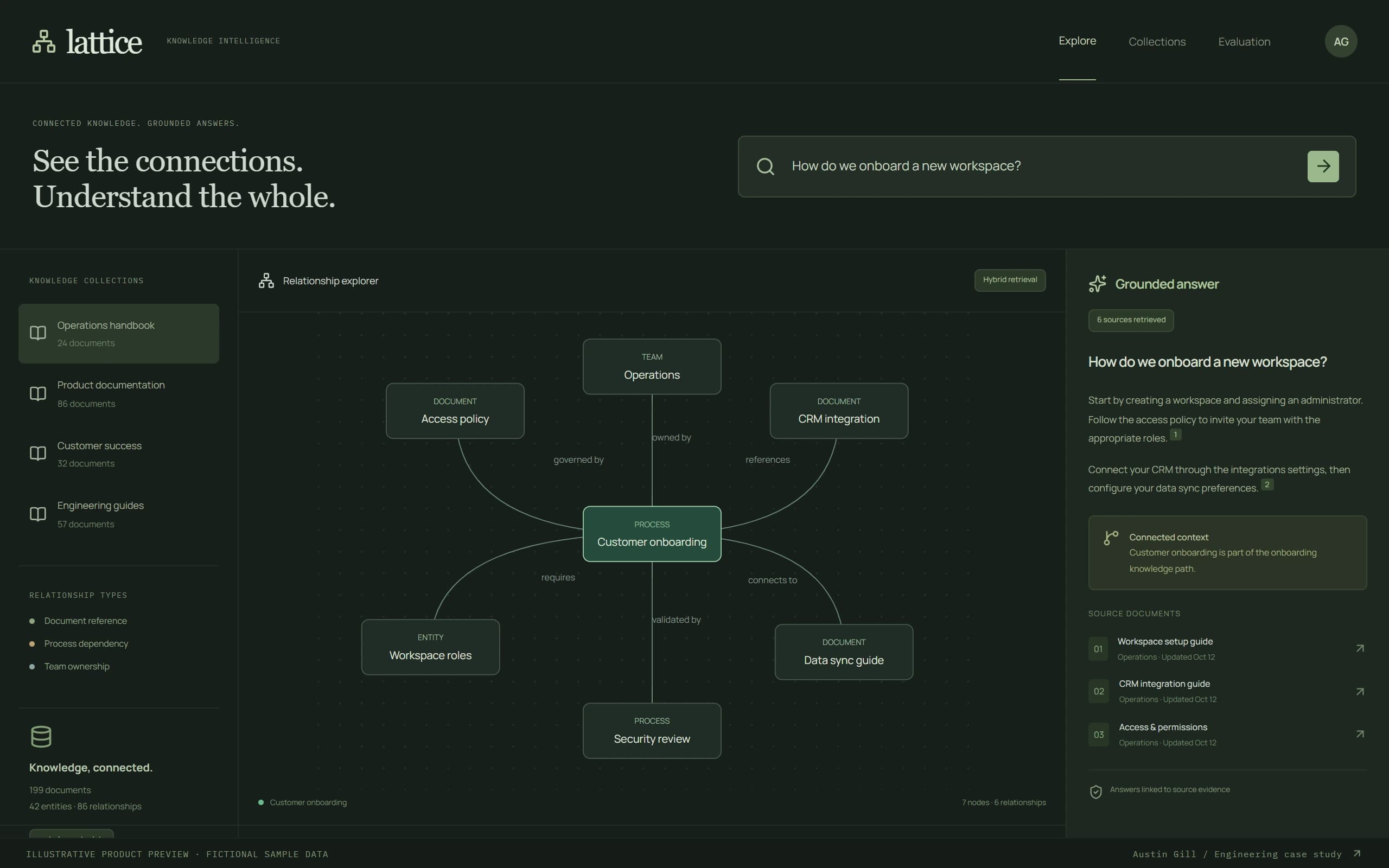Go to the Evaluation tab
This screenshot has width=1389, height=868.
pos(1244,41)
